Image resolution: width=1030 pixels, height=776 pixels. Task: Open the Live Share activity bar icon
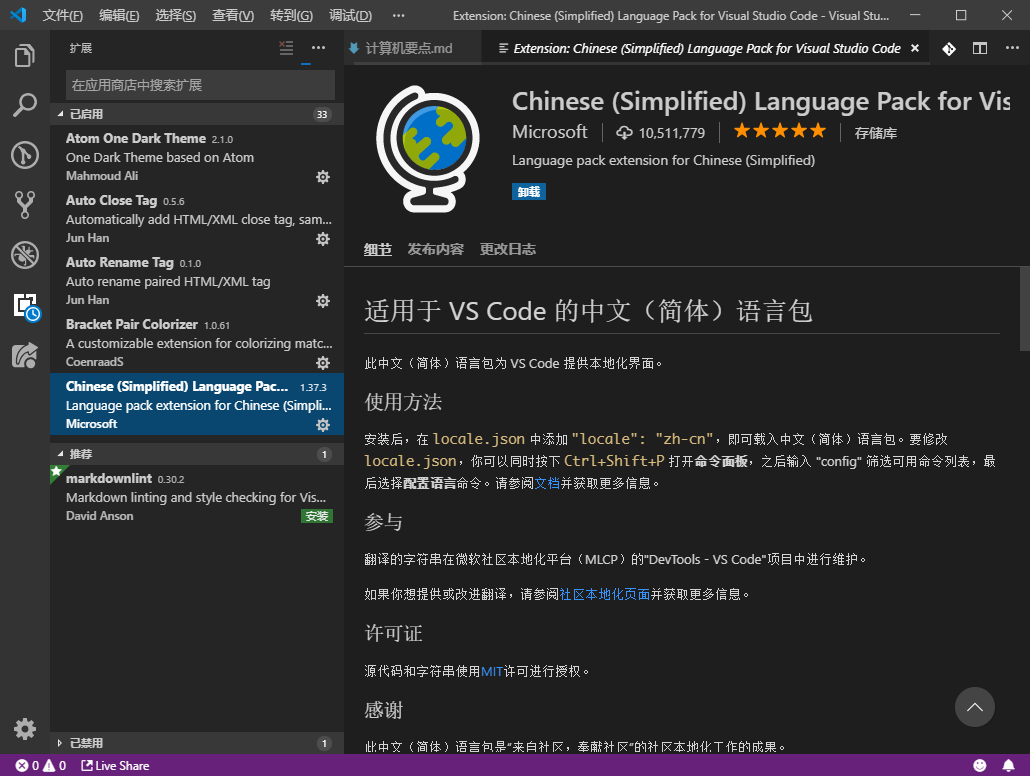(25, 356)
